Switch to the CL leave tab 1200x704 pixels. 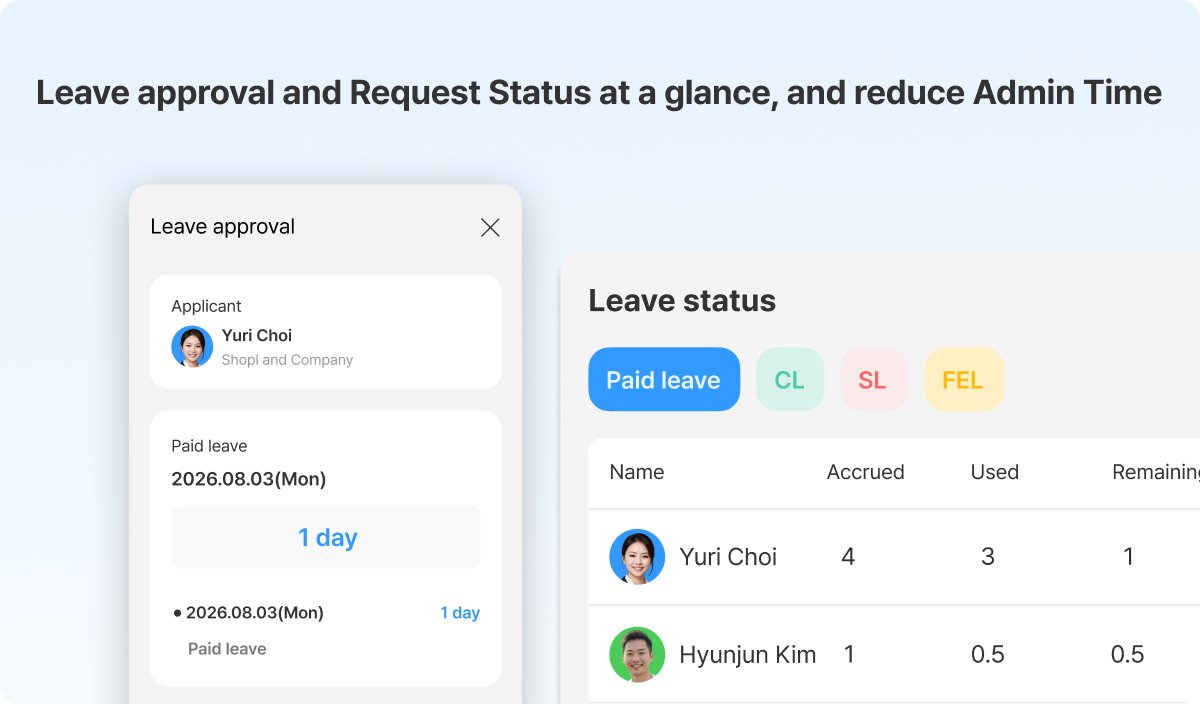point(790,380)
